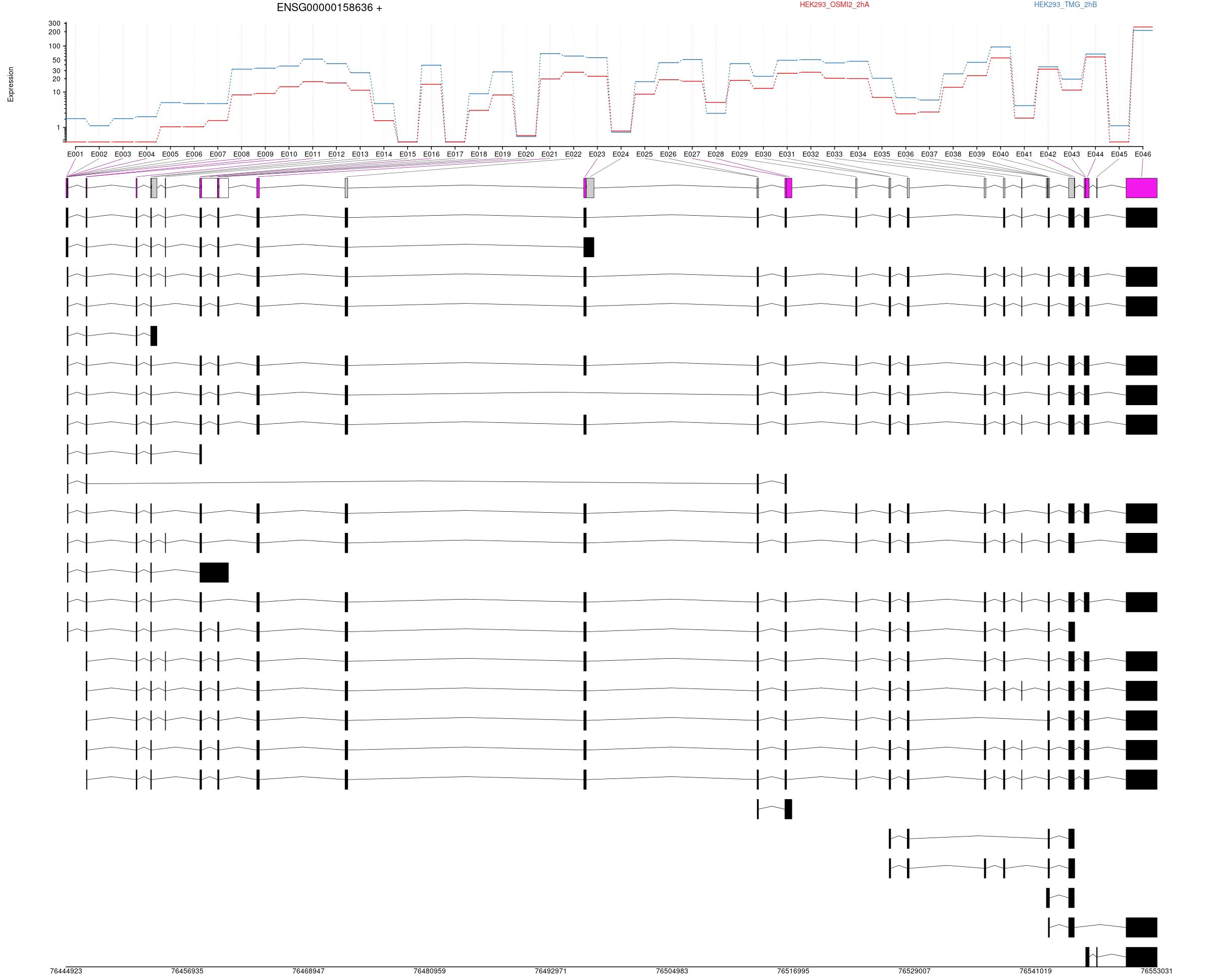Image resolution: width=1212 pixels, height=980 pixels.
Task: Click the E015 exon bin label
Action: click(x=408, y=154)
